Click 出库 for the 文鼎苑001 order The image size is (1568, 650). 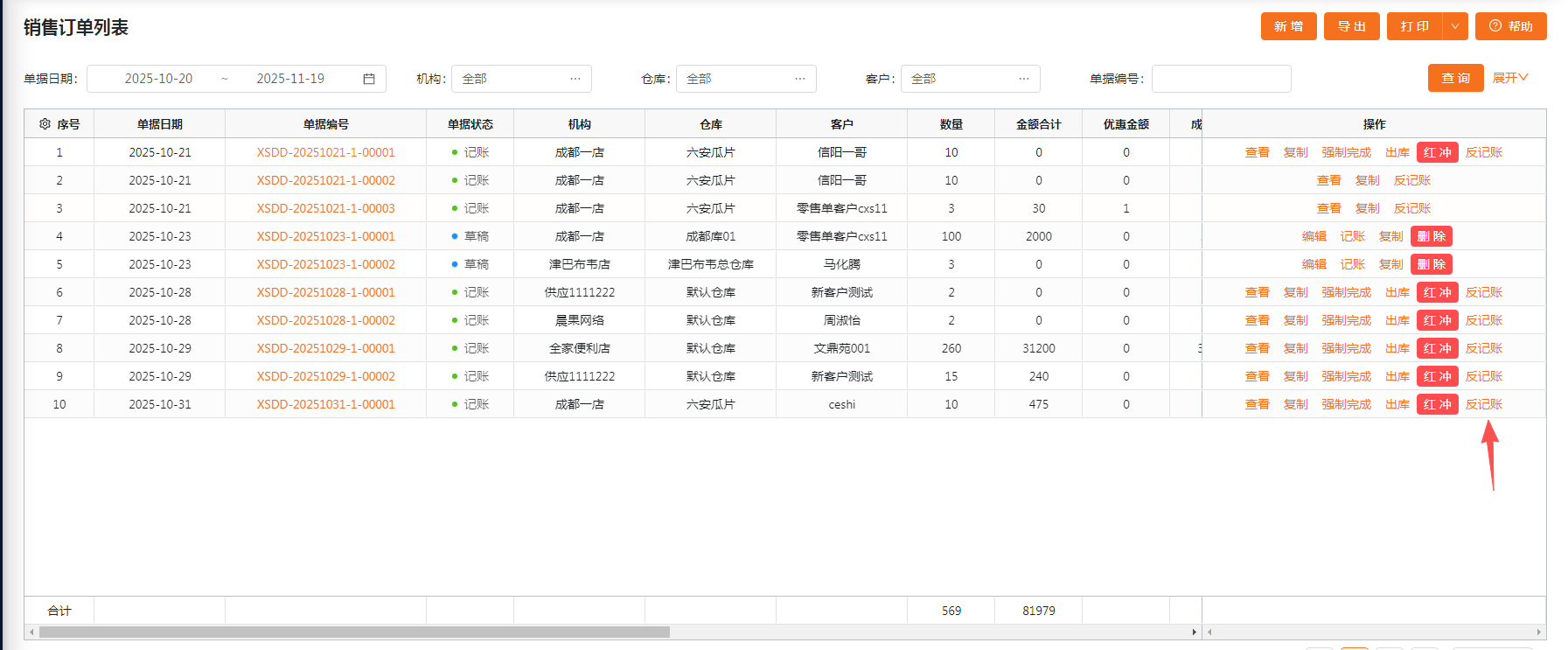tap(1397, 348)
